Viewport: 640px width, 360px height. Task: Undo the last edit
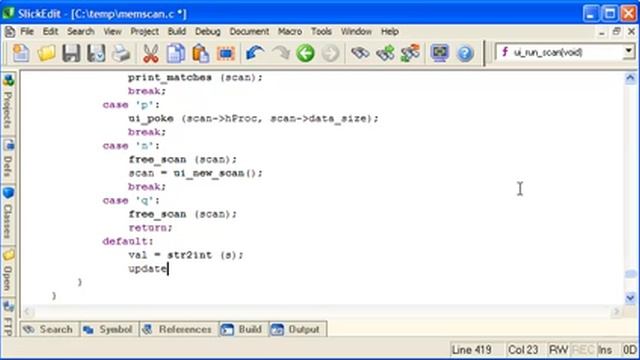pyautogui.click(x=255, y=53)
